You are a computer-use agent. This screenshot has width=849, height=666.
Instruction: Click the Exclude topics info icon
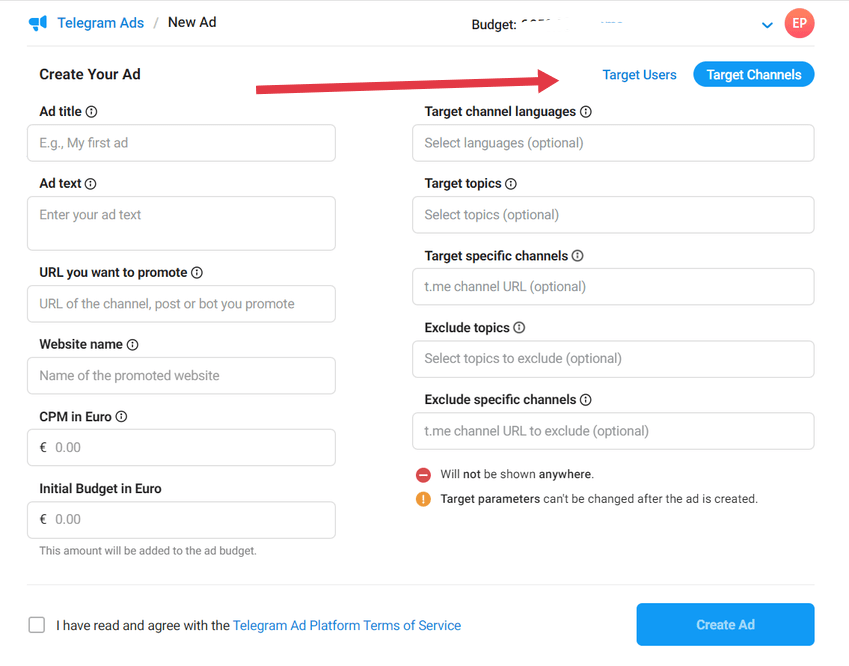pos(519,328)
